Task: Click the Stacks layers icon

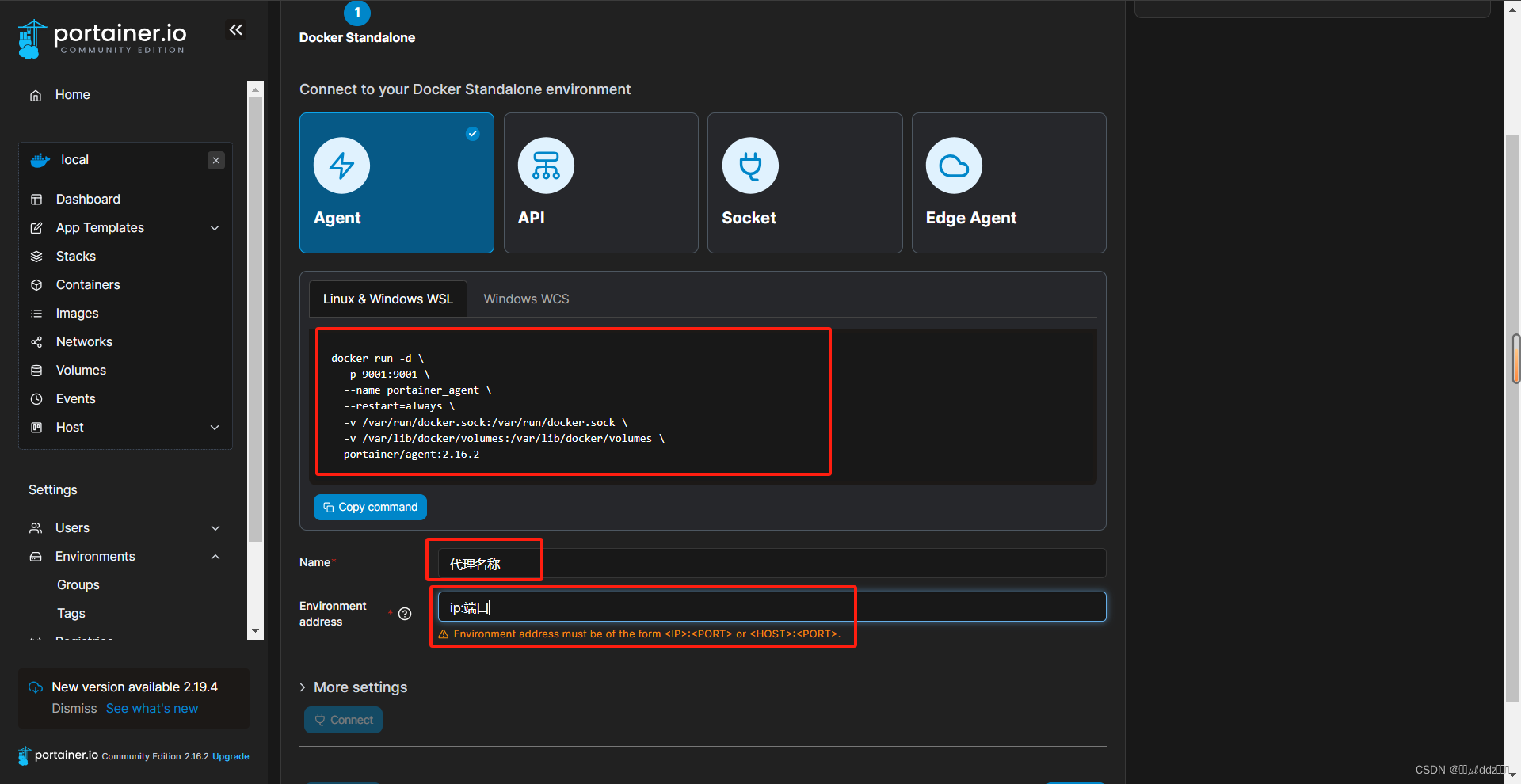Action: click(36, 257)
